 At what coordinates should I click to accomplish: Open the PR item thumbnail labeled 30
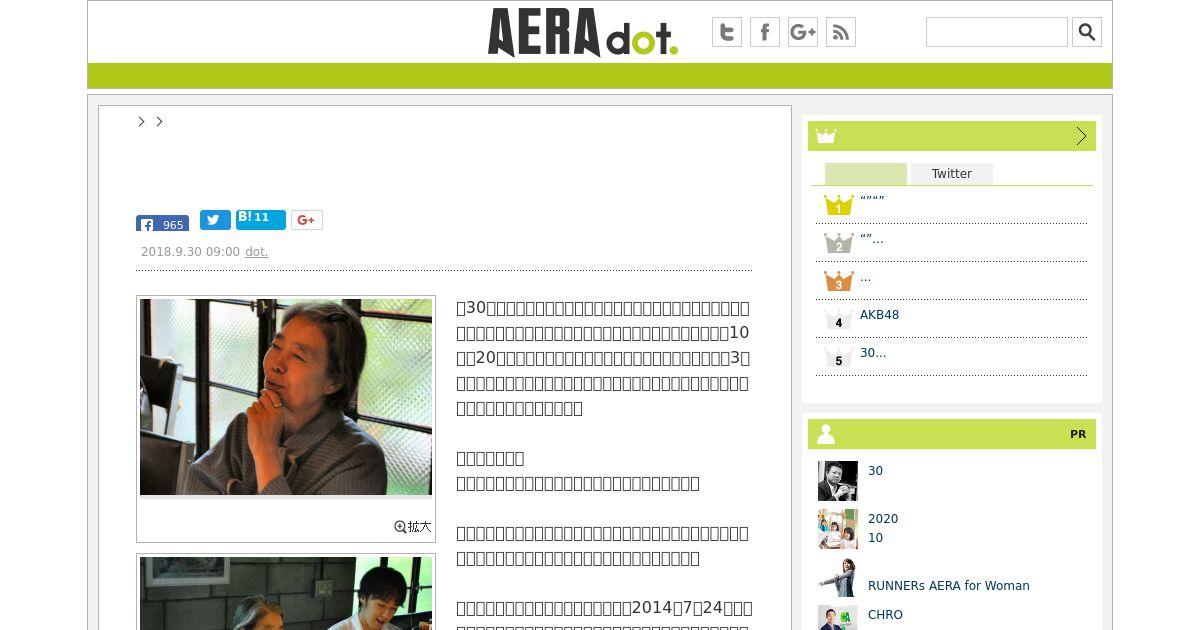pos(838,481)
